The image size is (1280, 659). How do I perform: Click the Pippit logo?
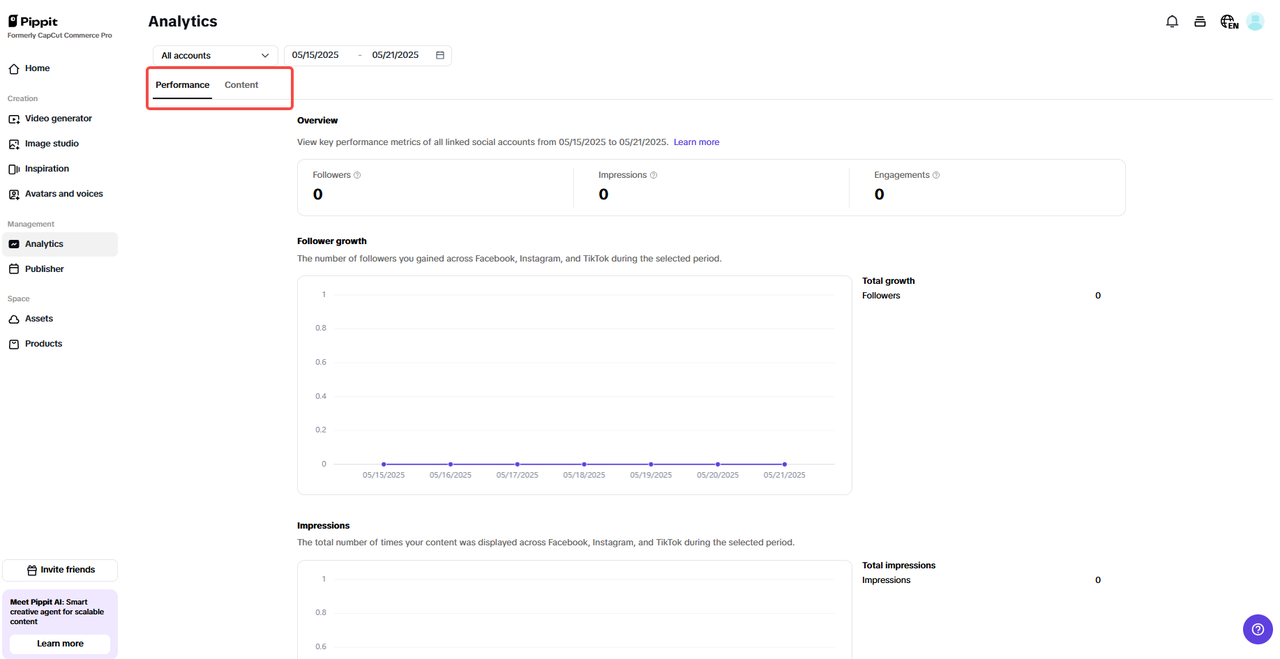point(33,21)
